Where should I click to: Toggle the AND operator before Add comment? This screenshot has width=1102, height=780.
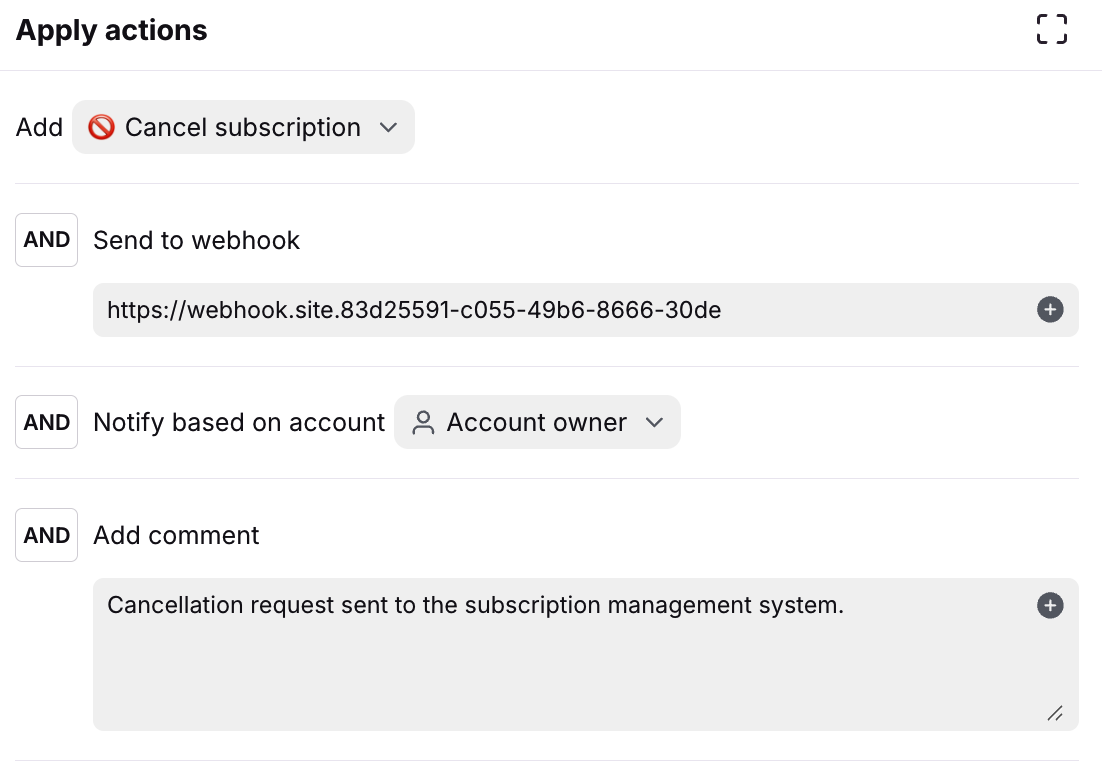[x=47, y=536]
